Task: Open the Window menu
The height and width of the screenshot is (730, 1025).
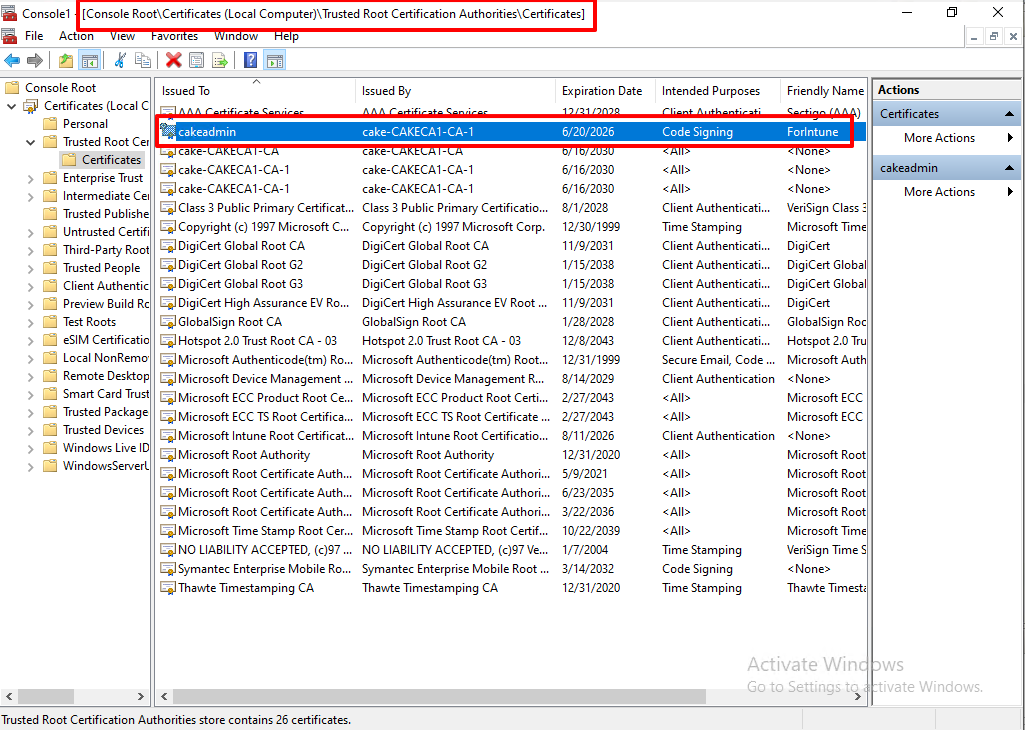Action: (236, 36)
